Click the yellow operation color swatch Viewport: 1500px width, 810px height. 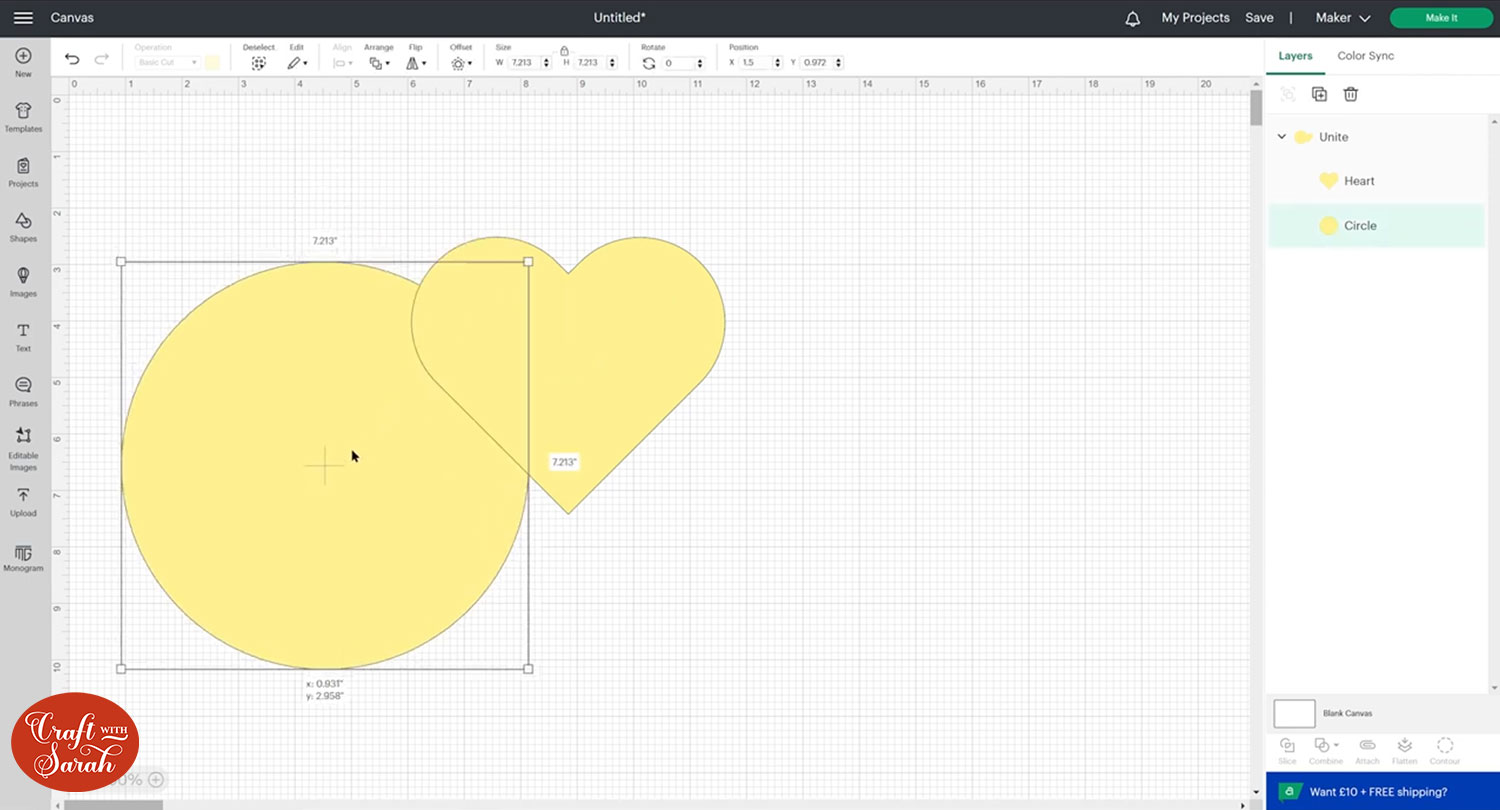(x=212, y=63)
